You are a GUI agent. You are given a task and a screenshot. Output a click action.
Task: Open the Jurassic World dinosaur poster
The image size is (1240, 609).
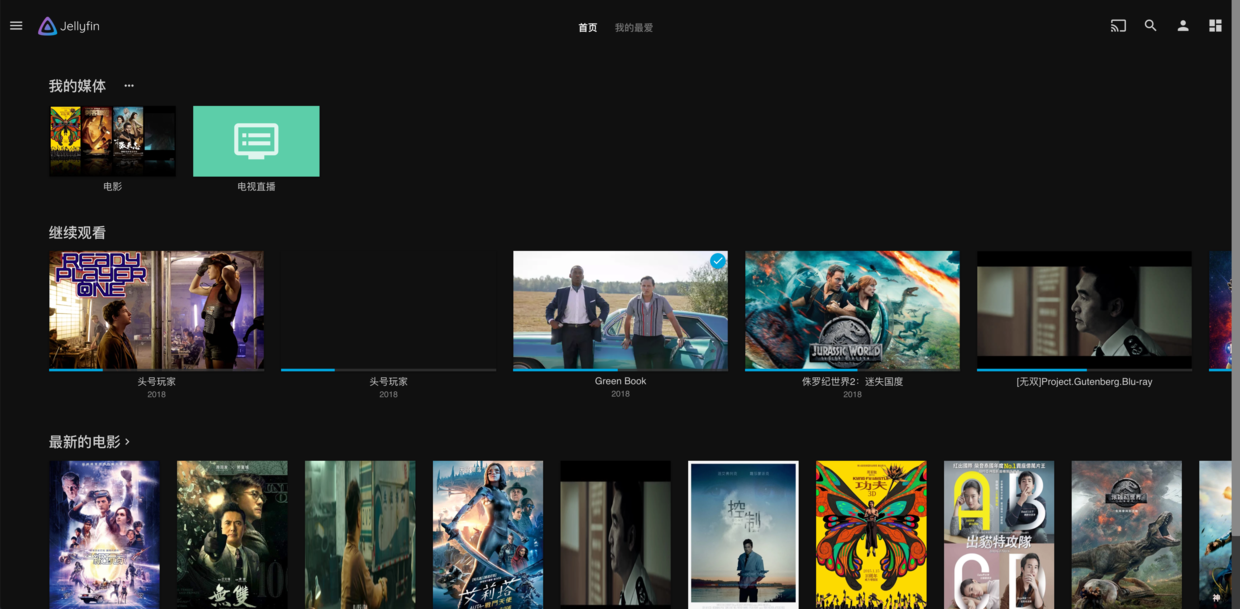coord(1127,535)
